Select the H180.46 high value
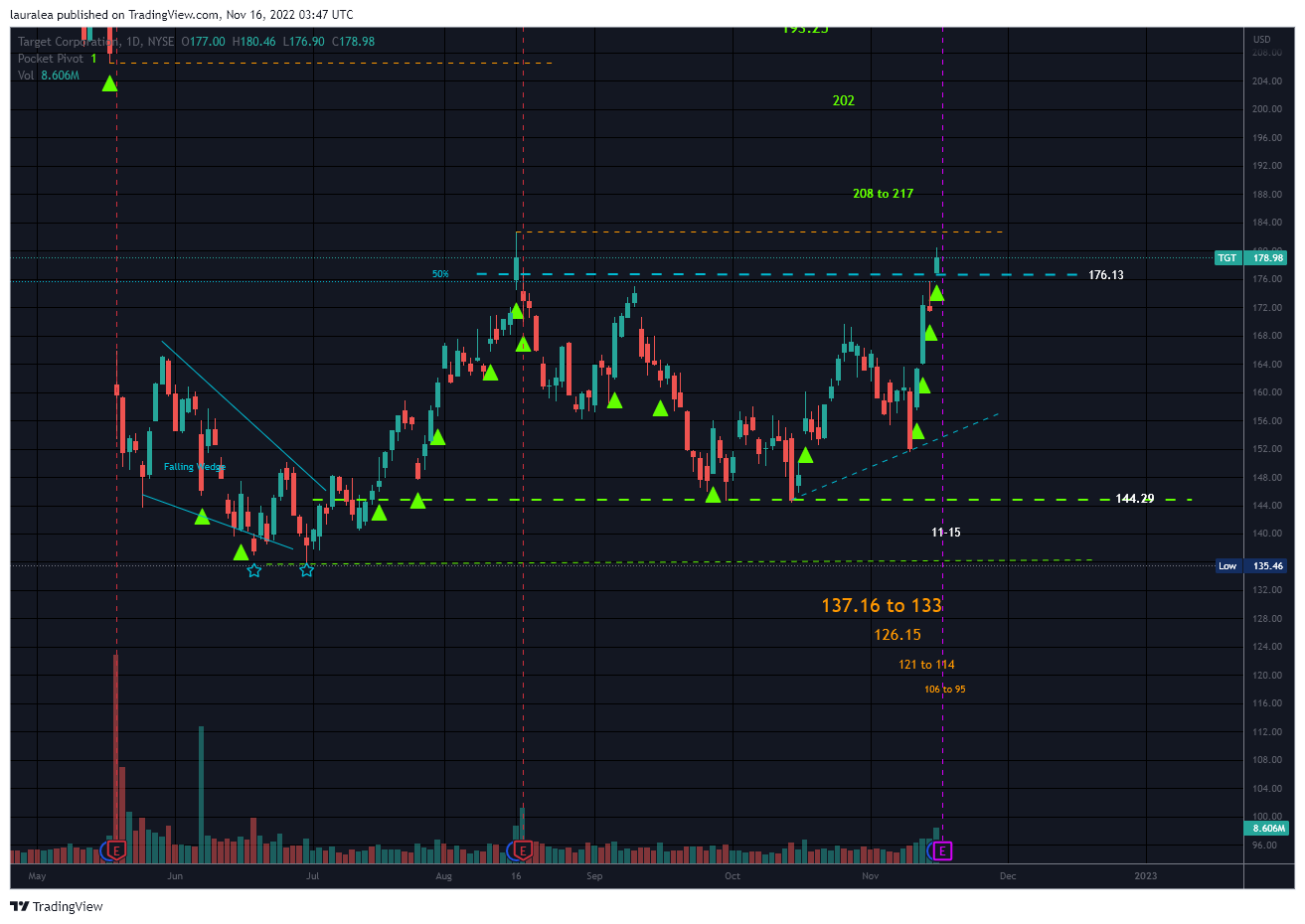The width and height of the screenshot is (1305, 924). click(x=253, y=42)
